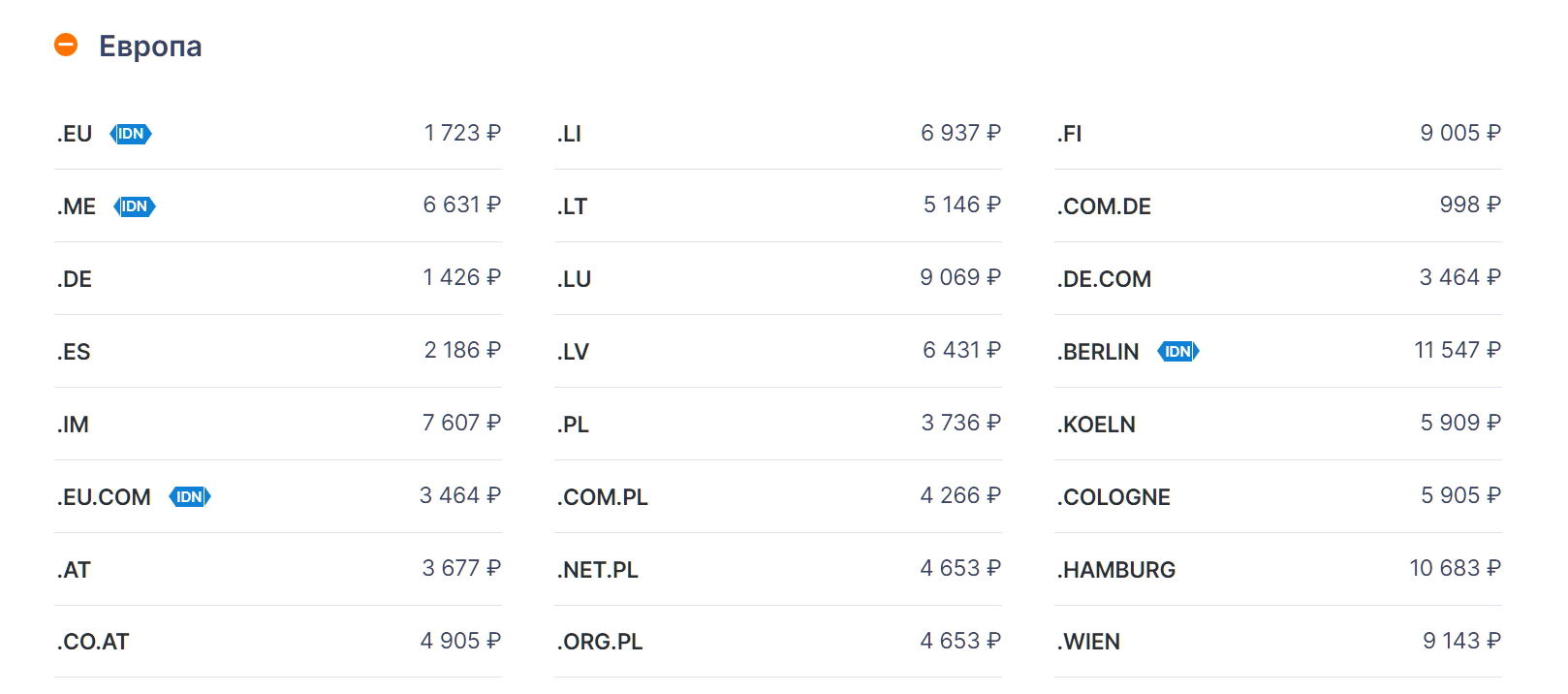Choose the .FI domain zone
This screenshot has height=694, width=1568.
(1278, 133)
